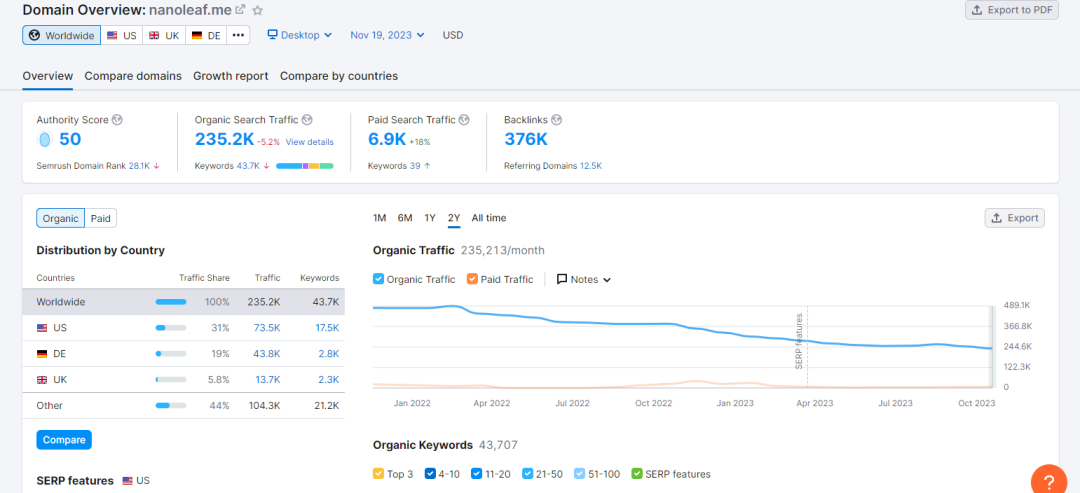Screen dimensions: 1080x493
Task: Open the View details link
Action: click(309, 142)
